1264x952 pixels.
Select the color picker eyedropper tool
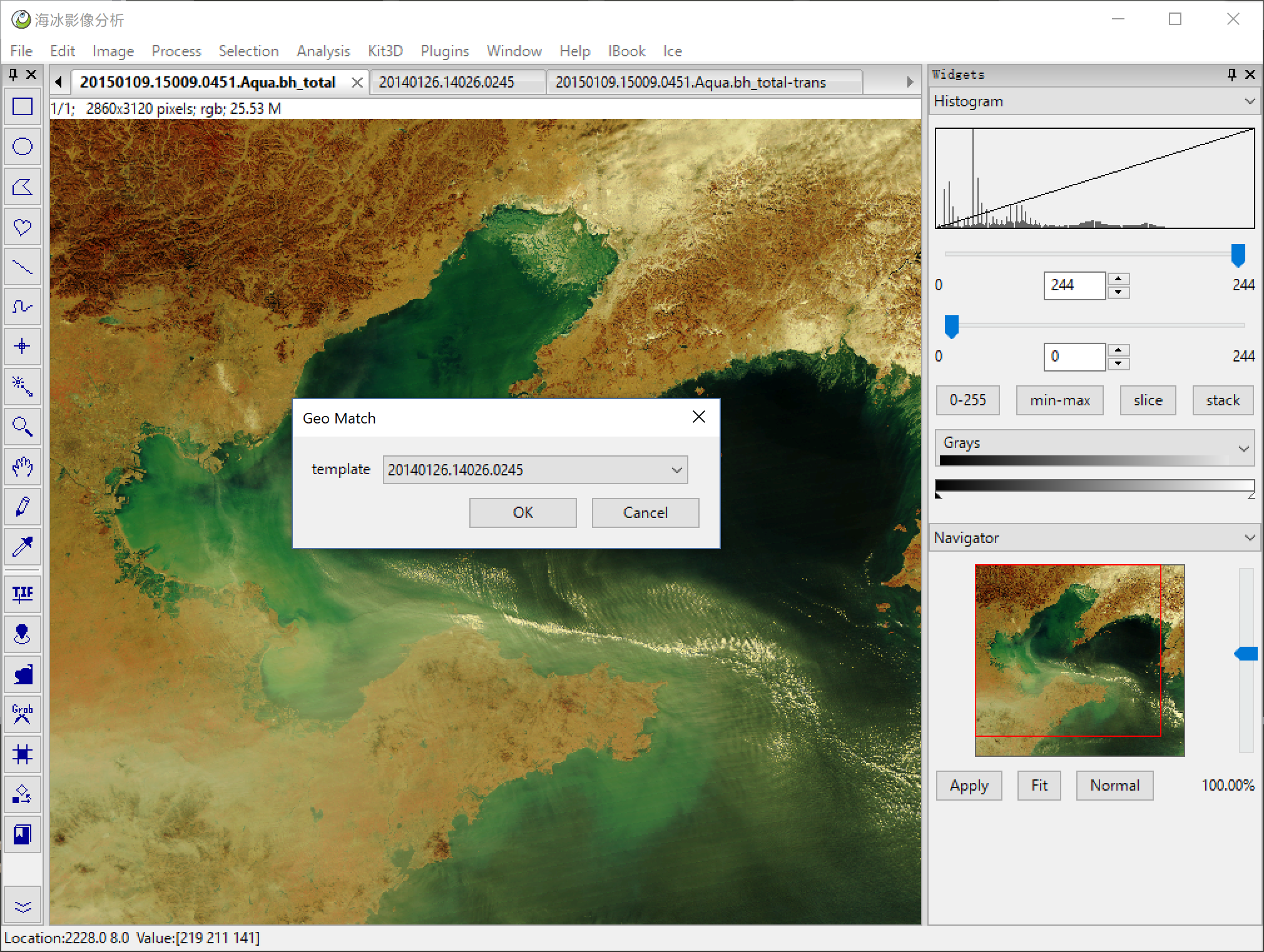click(23, 547)
